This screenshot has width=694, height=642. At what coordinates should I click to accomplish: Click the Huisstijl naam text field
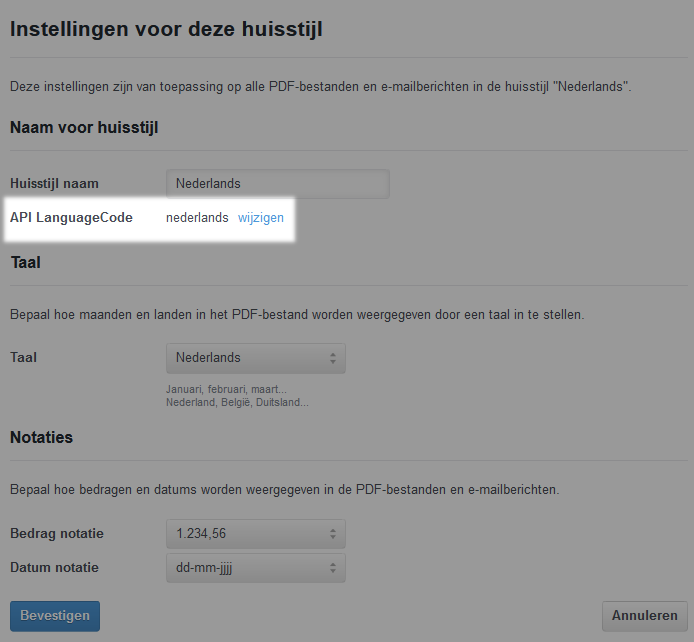pyautogui.click(x=277, y=184)
